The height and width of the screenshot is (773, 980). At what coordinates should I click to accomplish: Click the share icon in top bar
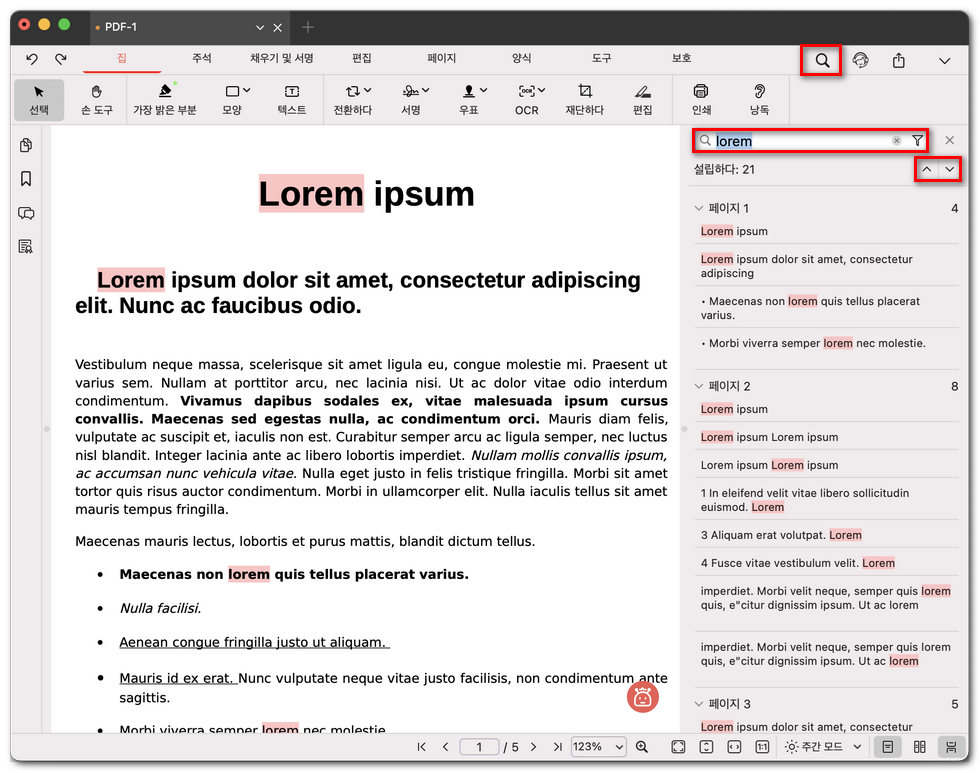tap(898, 61)
